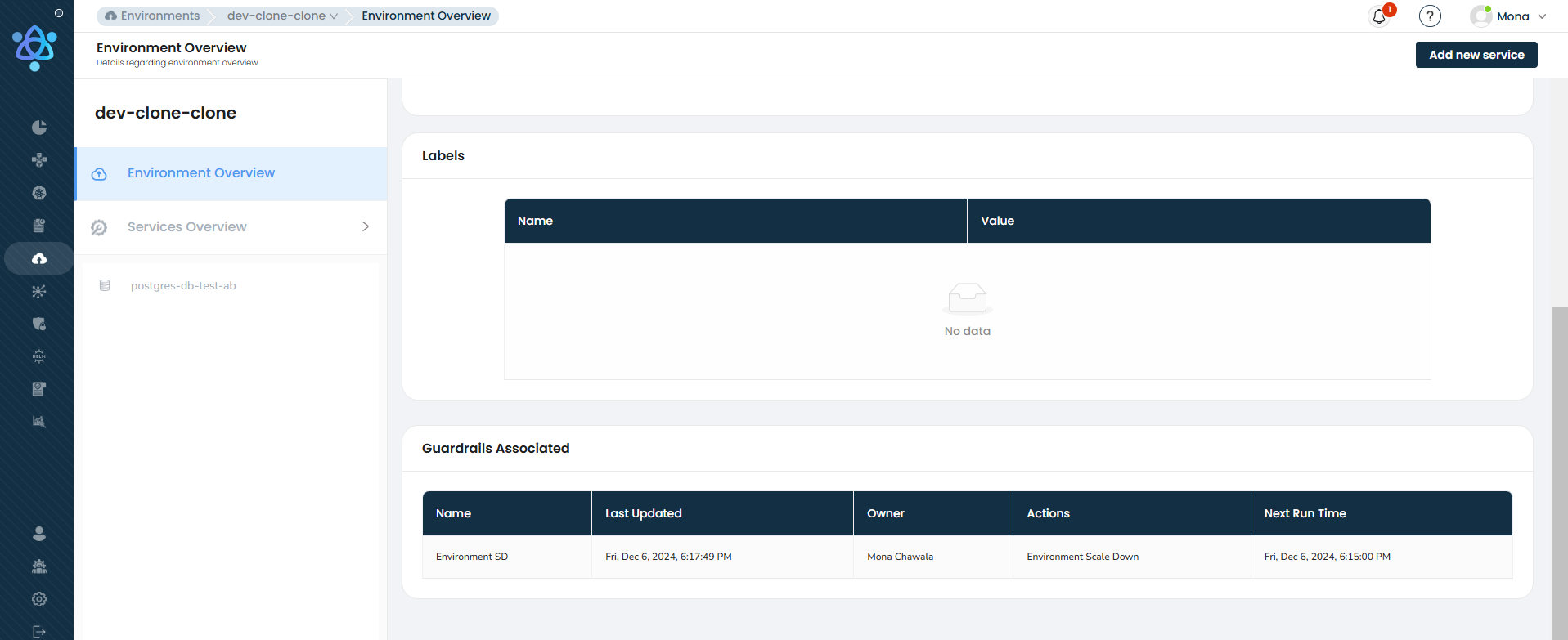Click the gear icon beside Services Overview
The height and width of the screenshot is (640, 1568).
click(99, 227)
